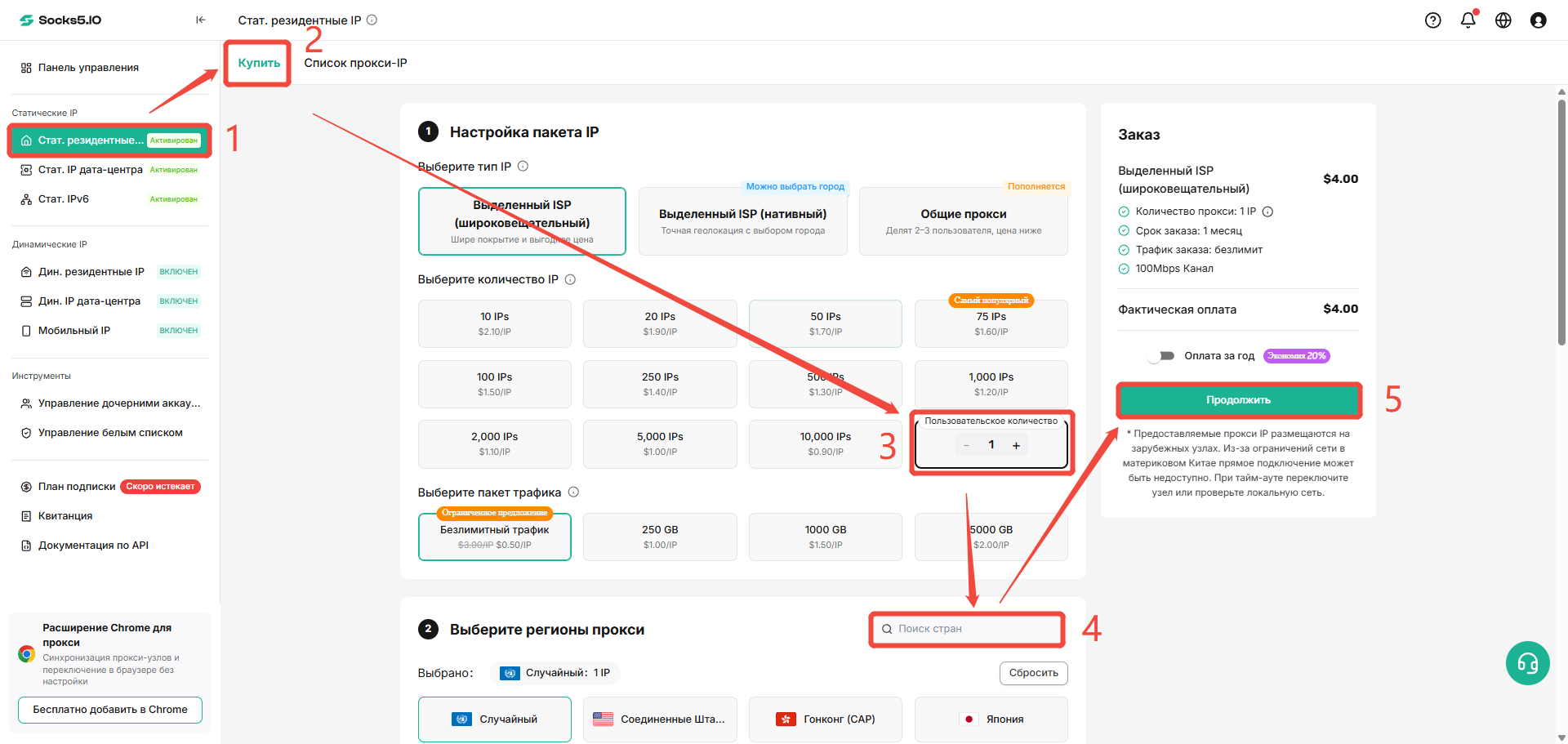
Task: Switch to Список прокси-IP tab
Action: (355, 63)
